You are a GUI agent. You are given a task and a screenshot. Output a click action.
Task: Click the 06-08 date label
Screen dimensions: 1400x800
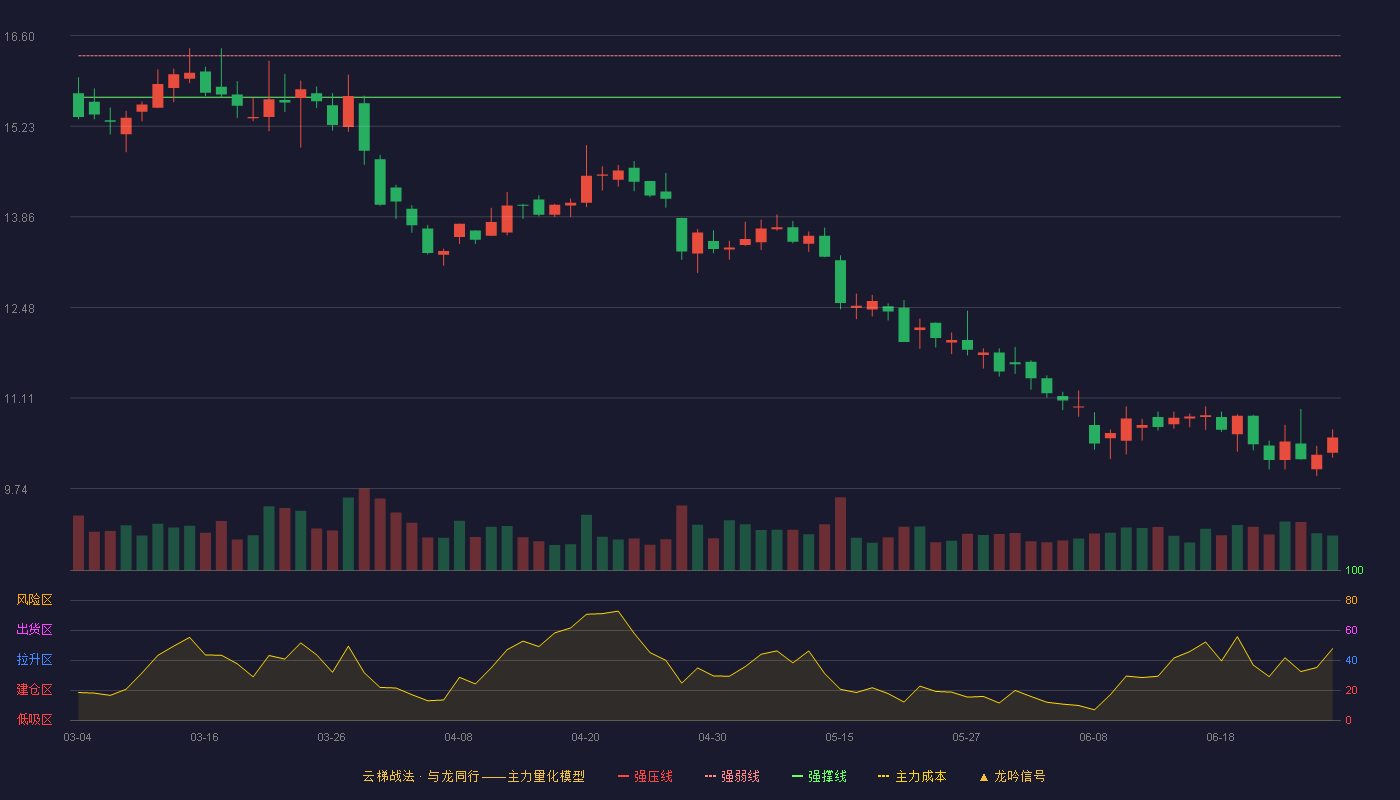1093,737
